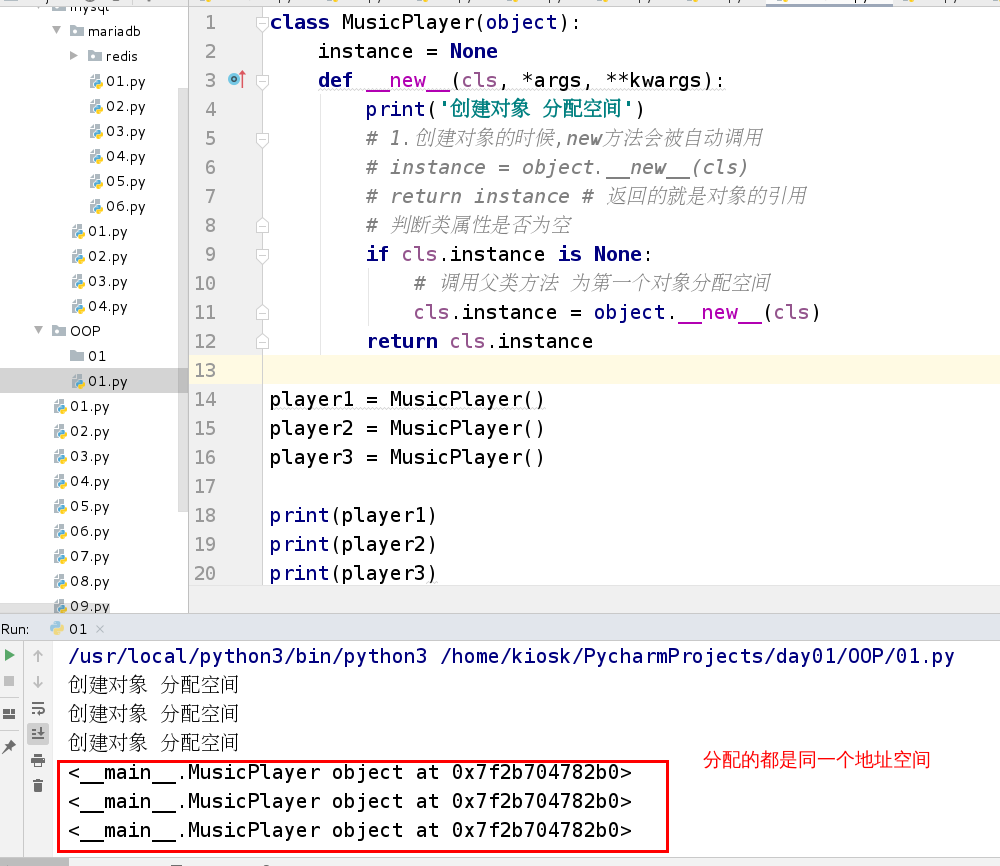Click the fold end marker on line 8
Screen dimensions: 1000x866
pos(262,226)
